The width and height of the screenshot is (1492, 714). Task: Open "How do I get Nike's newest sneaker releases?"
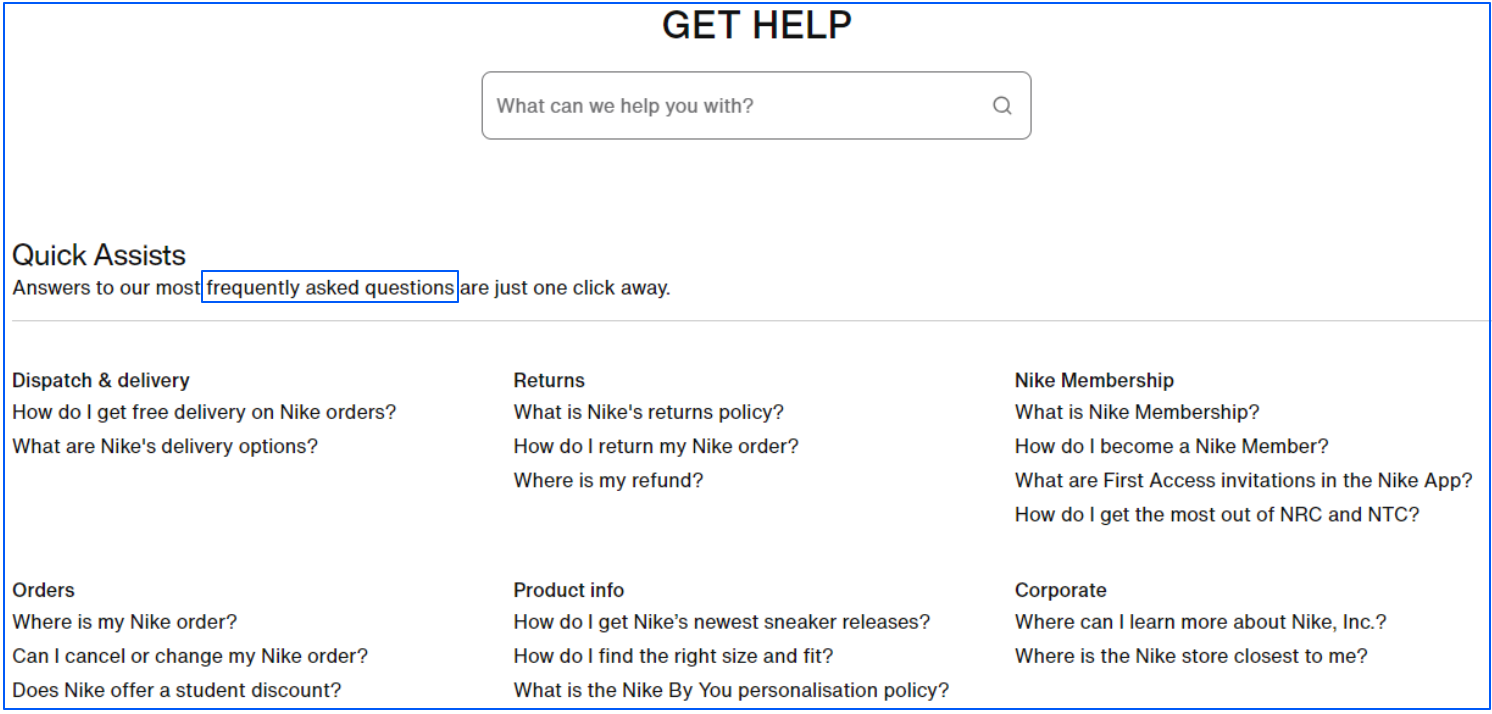721,621
